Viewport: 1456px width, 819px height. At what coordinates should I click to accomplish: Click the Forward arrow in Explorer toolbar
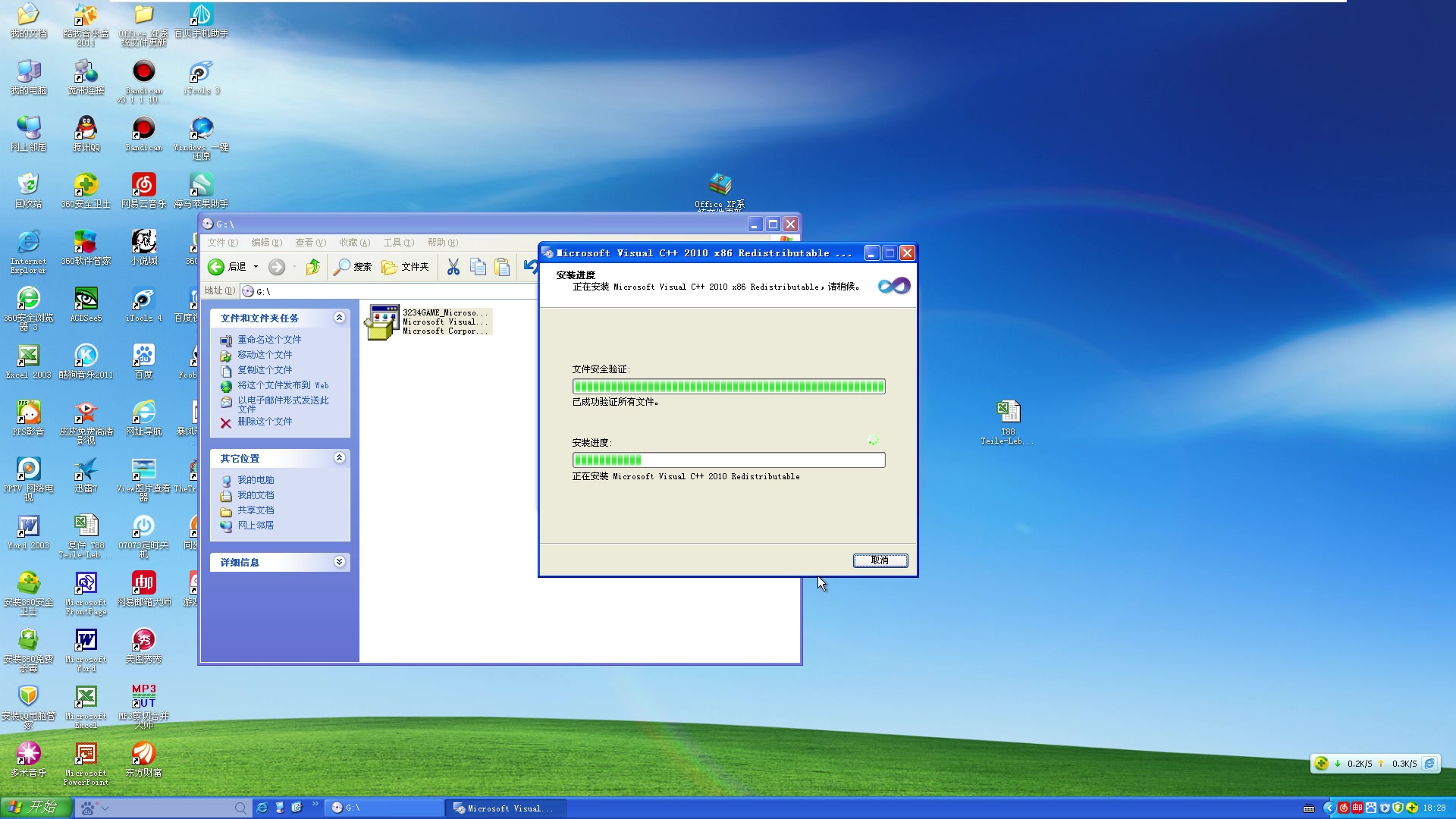coord(277,267)
